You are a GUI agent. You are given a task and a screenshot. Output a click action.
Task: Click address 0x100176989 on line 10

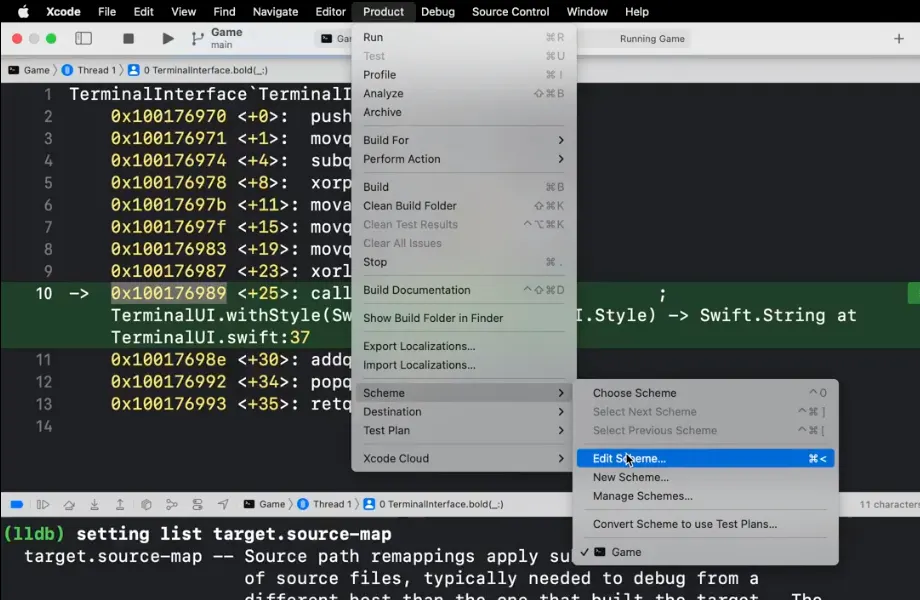point(168,293)
